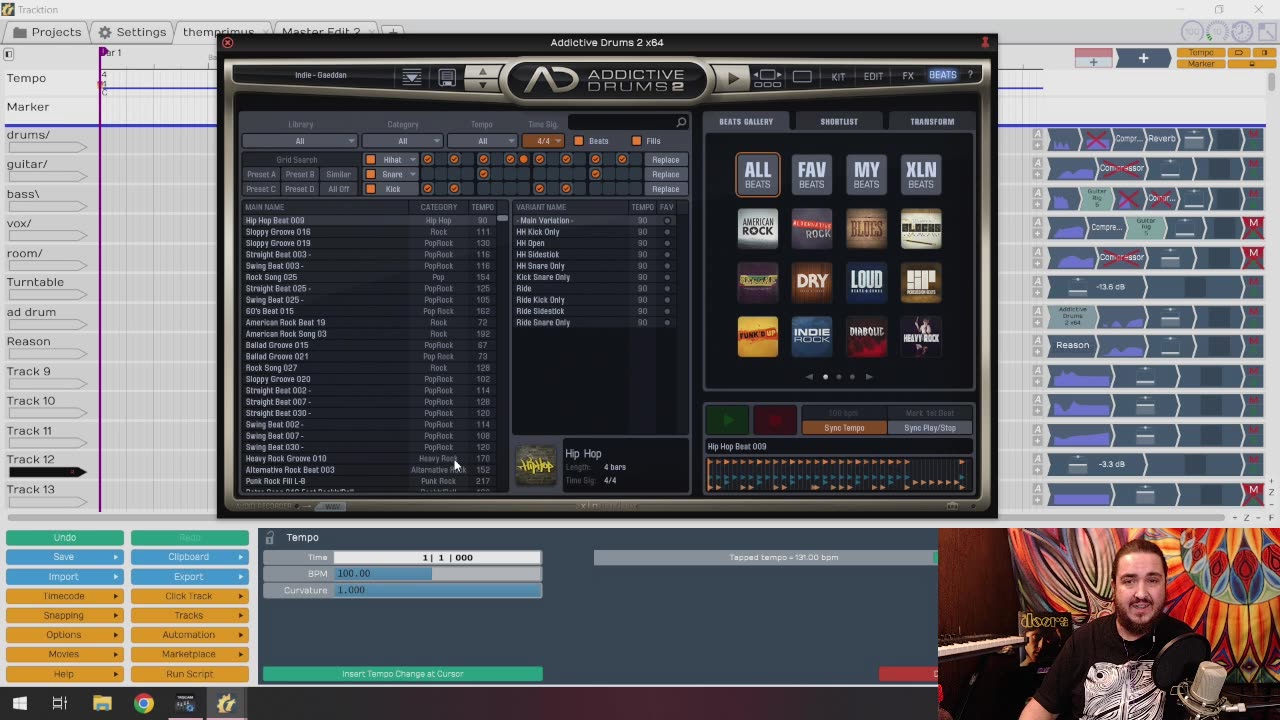Viewport: 1280px width, 720px height.
Task: Adjust the BPM slider in Tempo panel
Action: pos(438,574)
